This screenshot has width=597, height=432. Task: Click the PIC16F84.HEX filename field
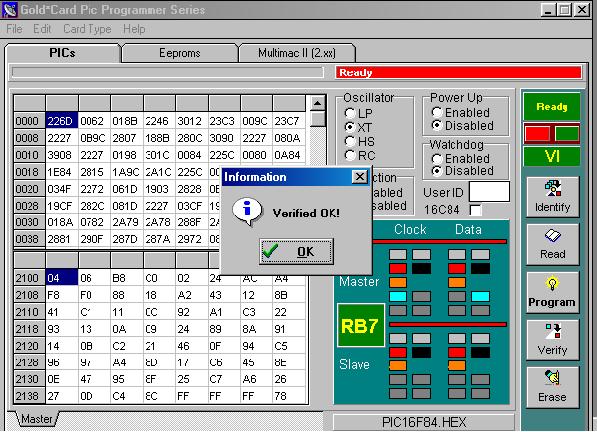pyautogui.click(x=424, y=422)
